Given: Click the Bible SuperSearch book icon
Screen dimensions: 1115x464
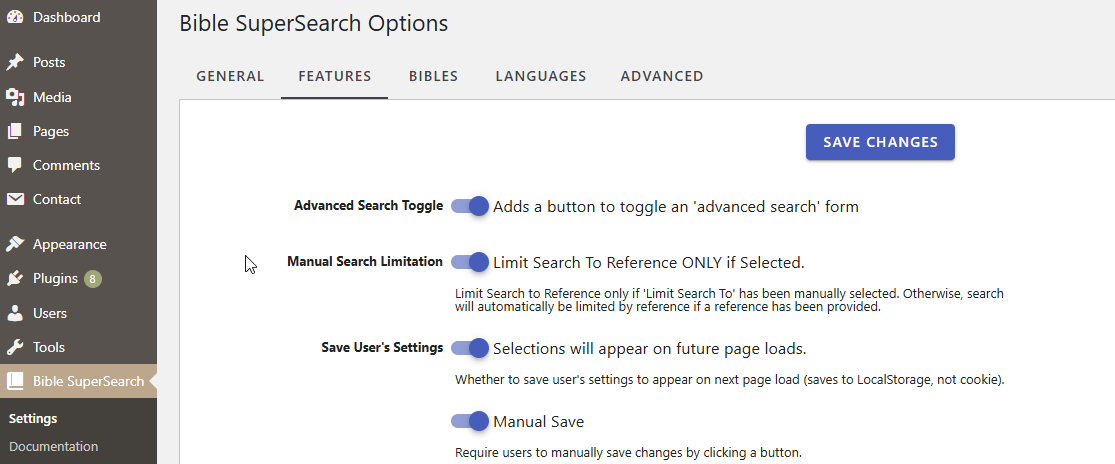Looking at the screenshot, I should [15, 382].
